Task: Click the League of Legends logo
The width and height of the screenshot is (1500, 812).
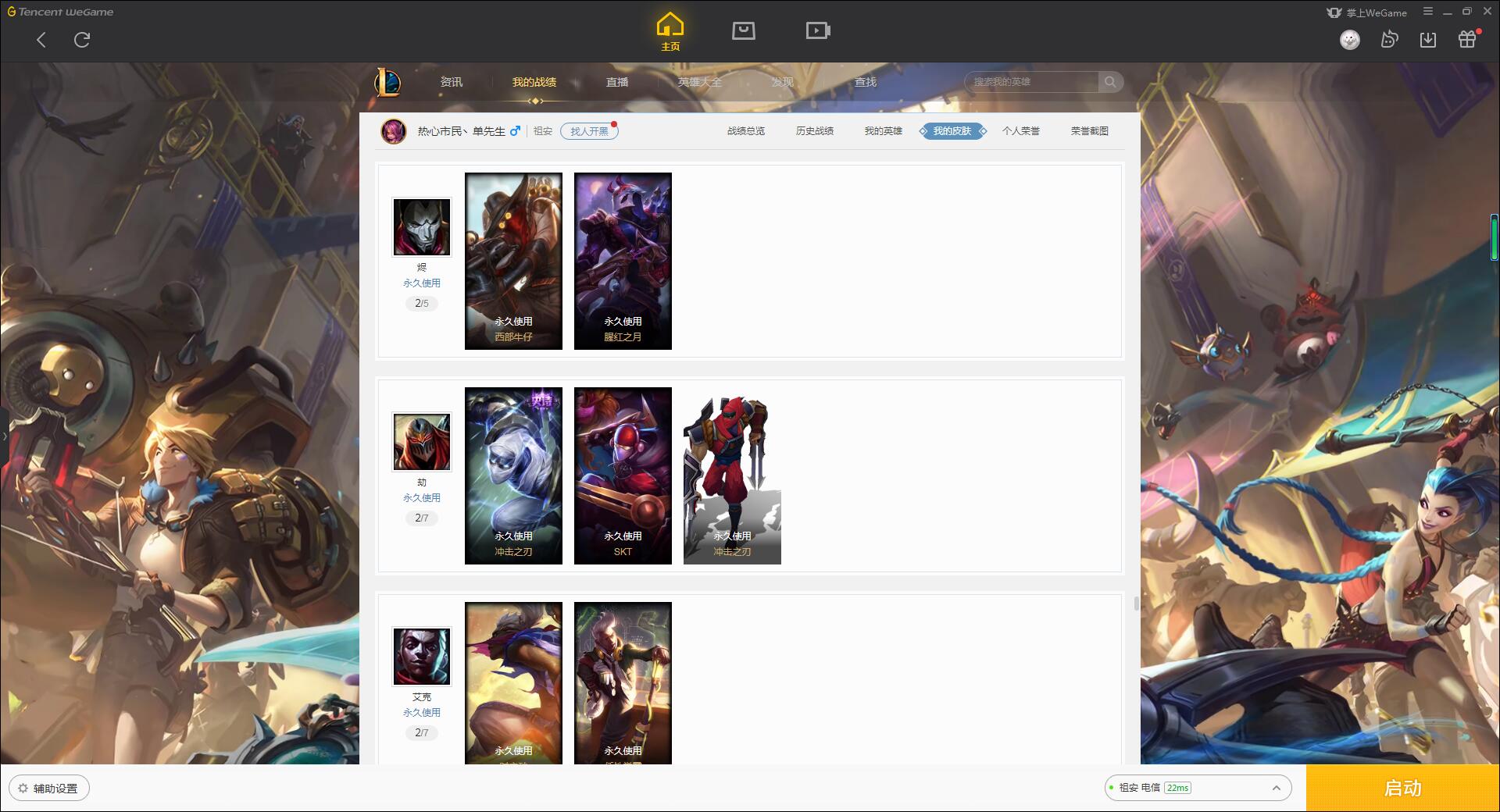Action: click(387, 82)
